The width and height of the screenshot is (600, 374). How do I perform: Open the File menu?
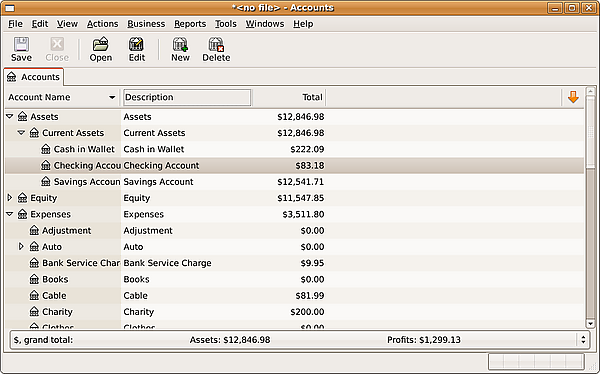pos(15,24)
